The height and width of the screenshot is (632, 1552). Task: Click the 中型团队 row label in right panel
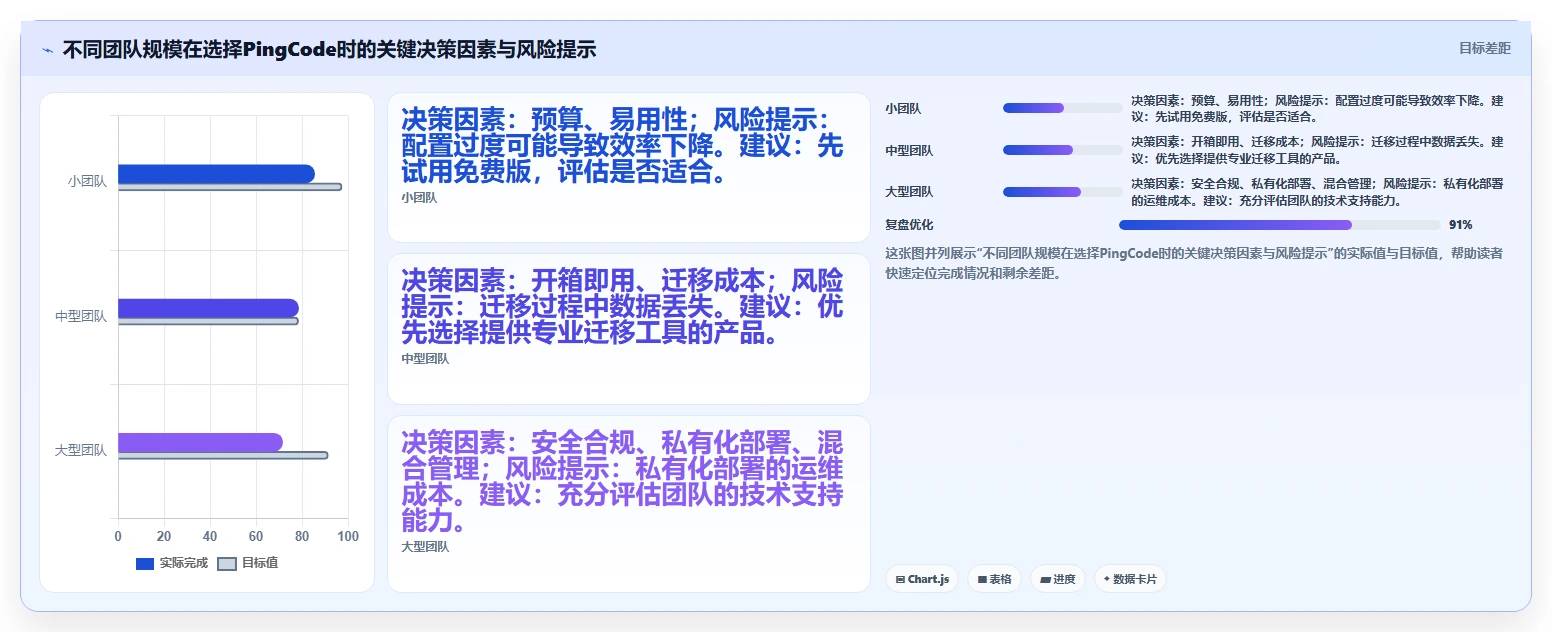(x=909, y=150)
